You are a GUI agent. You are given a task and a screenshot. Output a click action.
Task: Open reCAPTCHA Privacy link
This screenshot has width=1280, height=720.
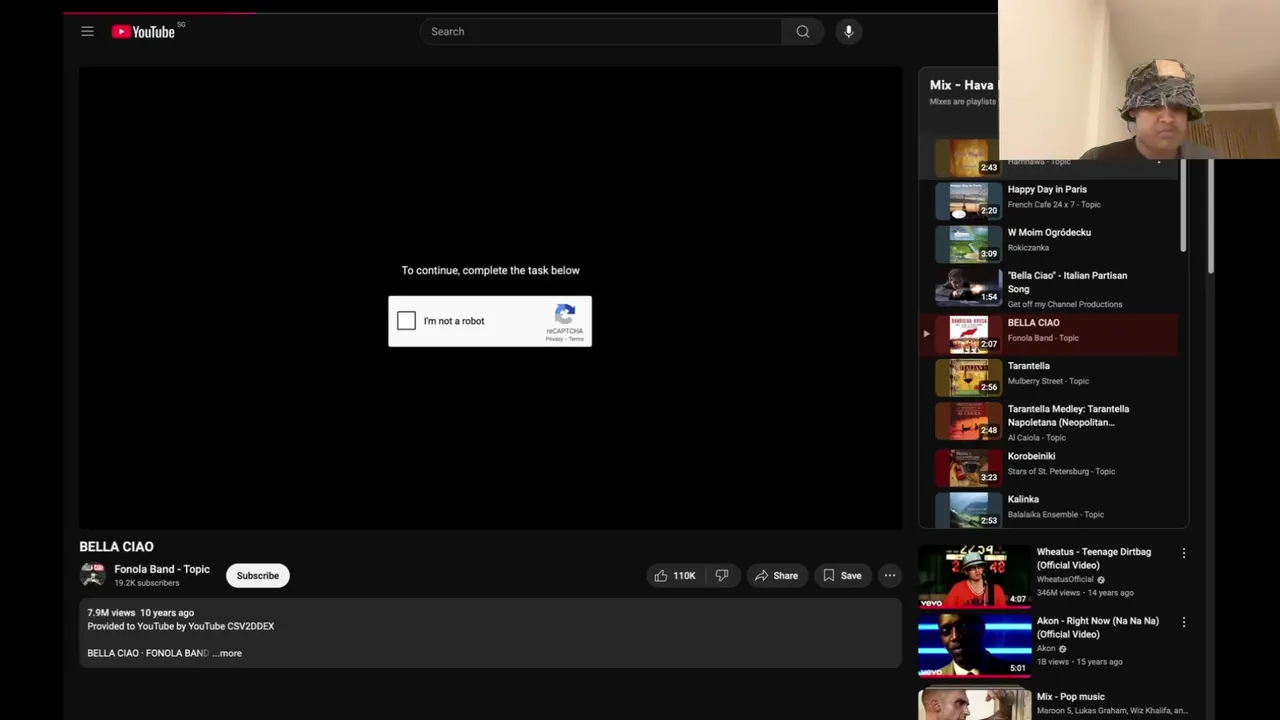553,339
